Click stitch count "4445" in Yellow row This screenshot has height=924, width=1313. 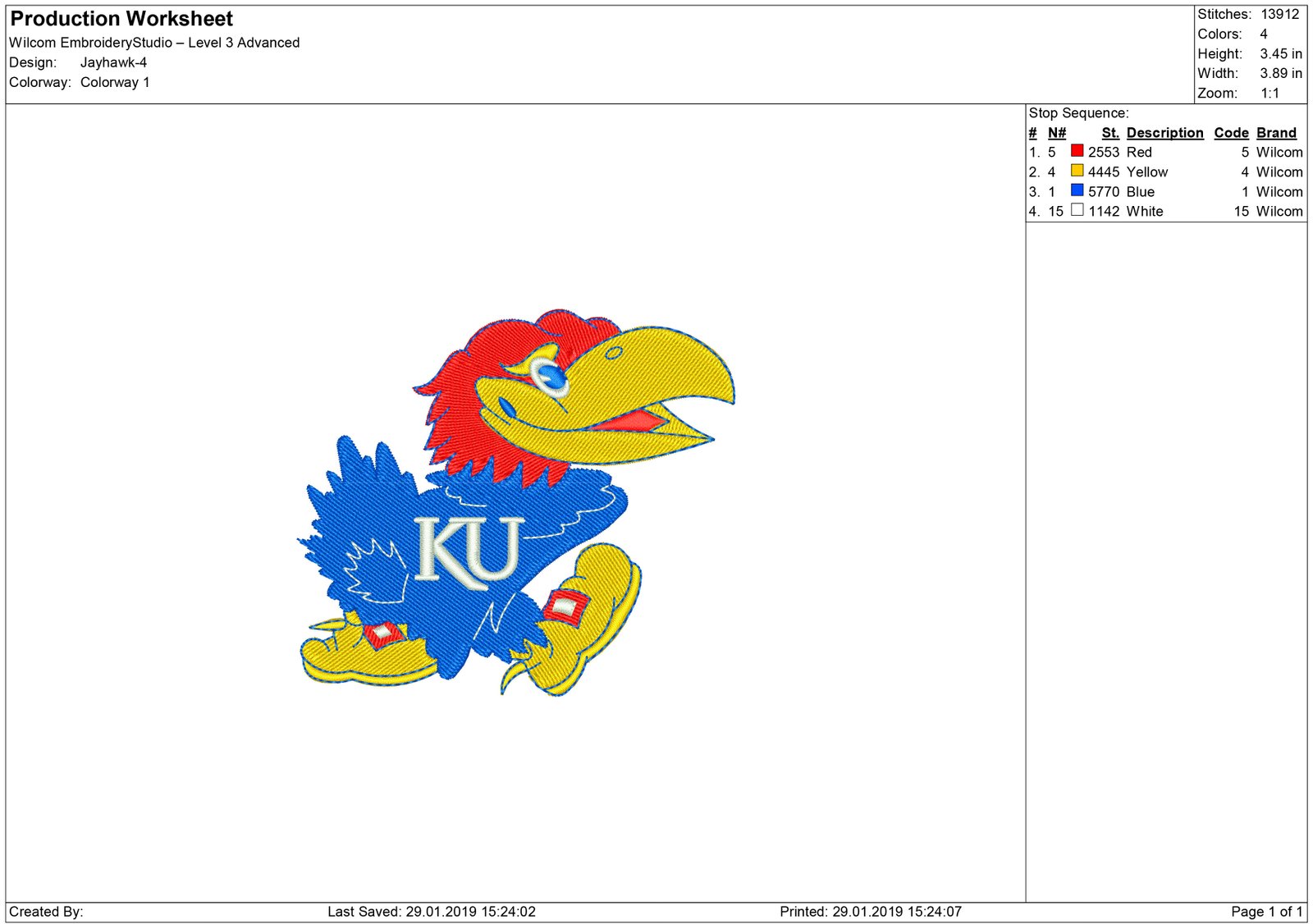click(1104, 172)
